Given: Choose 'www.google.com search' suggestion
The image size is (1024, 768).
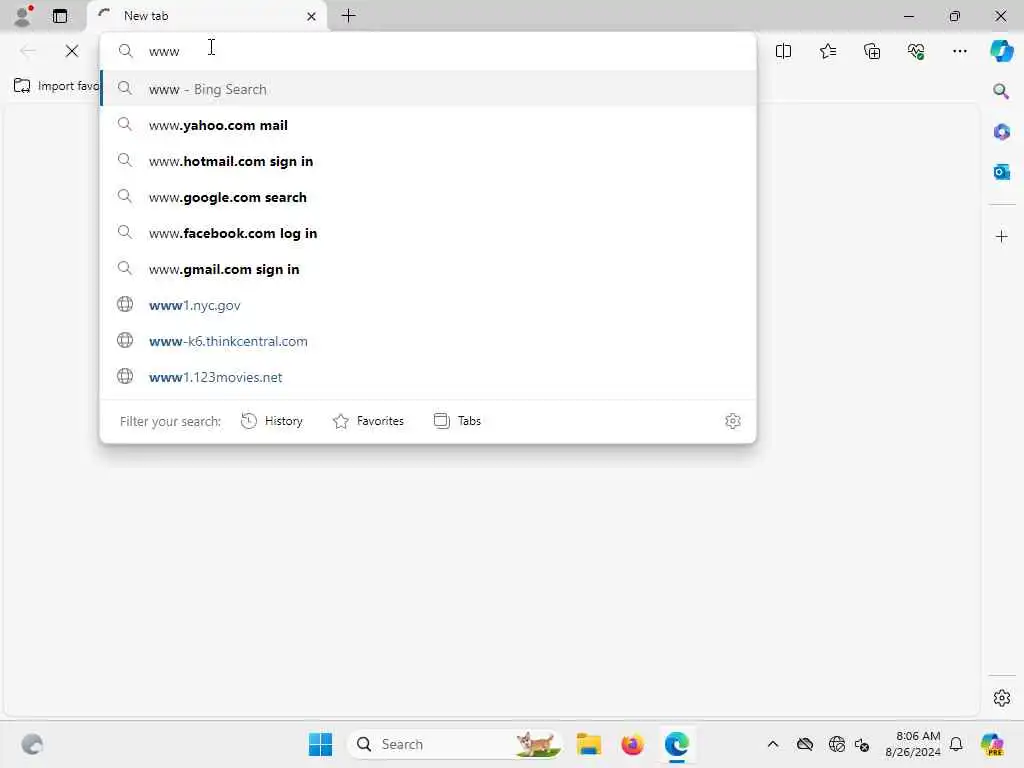Looking at the screenshot, I should 428,197.
